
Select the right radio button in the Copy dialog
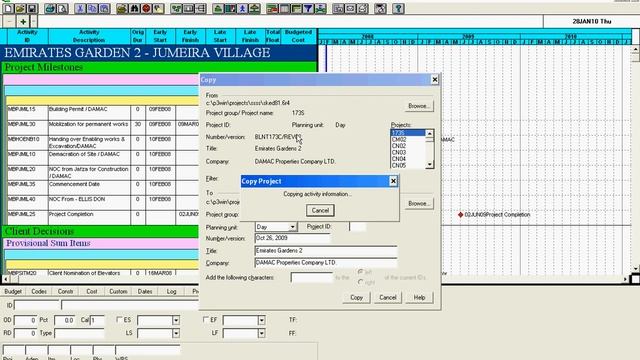(360, 282)
